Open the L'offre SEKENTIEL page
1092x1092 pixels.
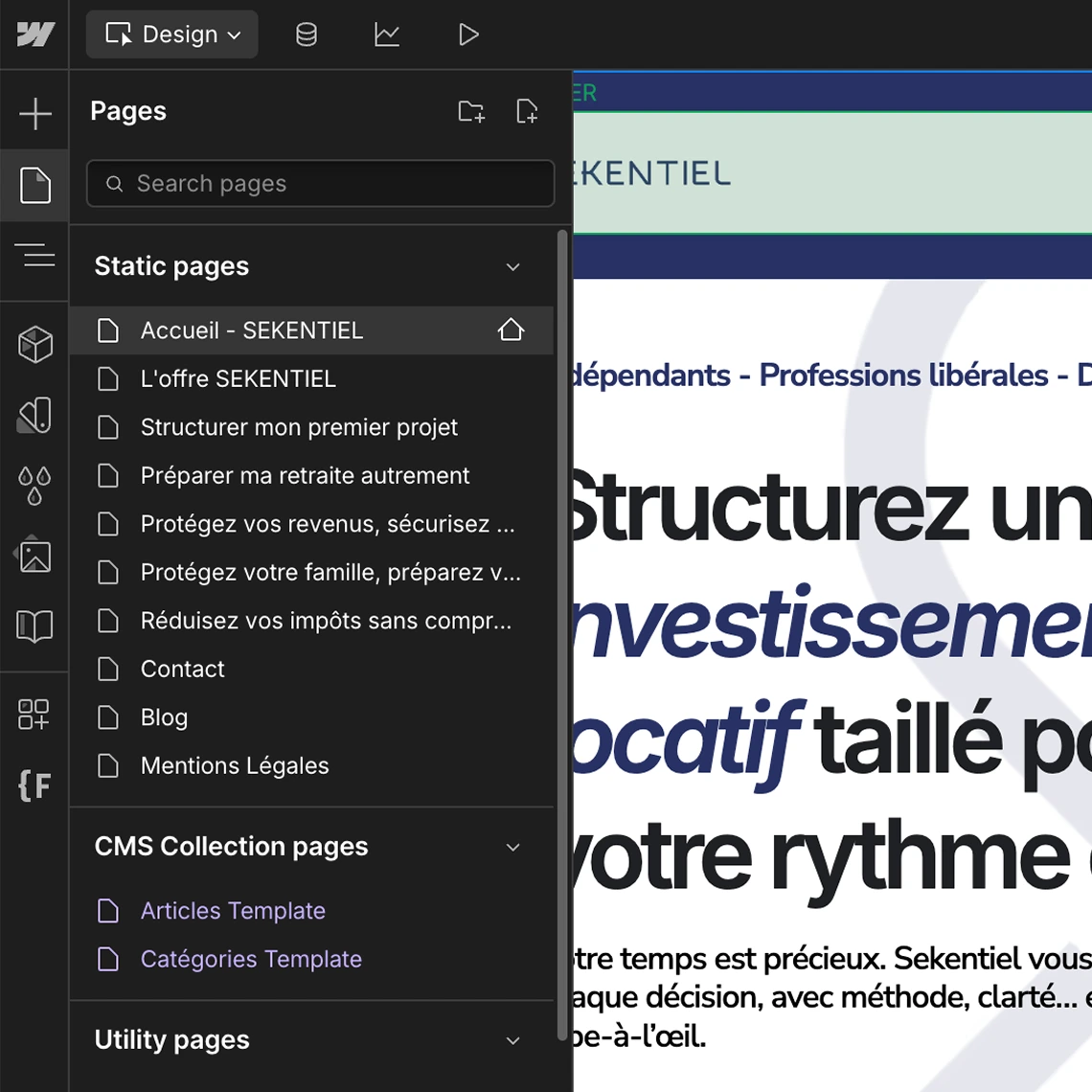pos(311,379)
